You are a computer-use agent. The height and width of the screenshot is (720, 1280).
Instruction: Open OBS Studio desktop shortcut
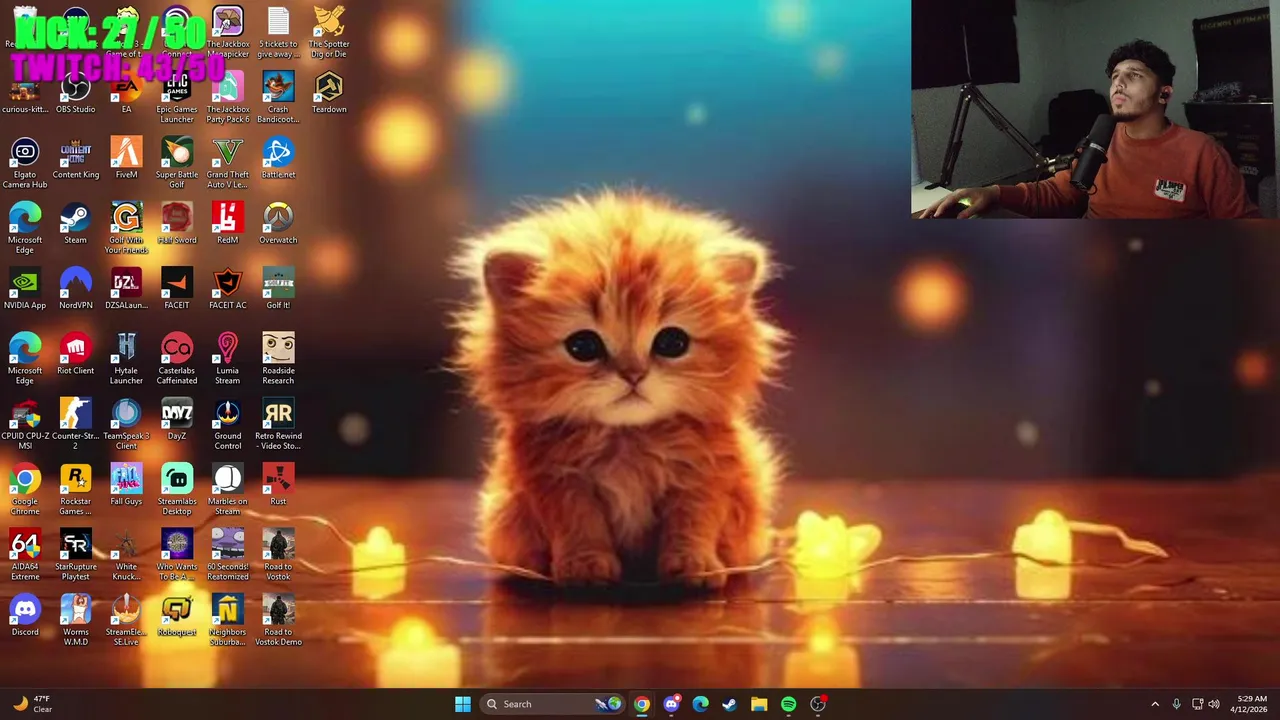(x=76, y=95)
